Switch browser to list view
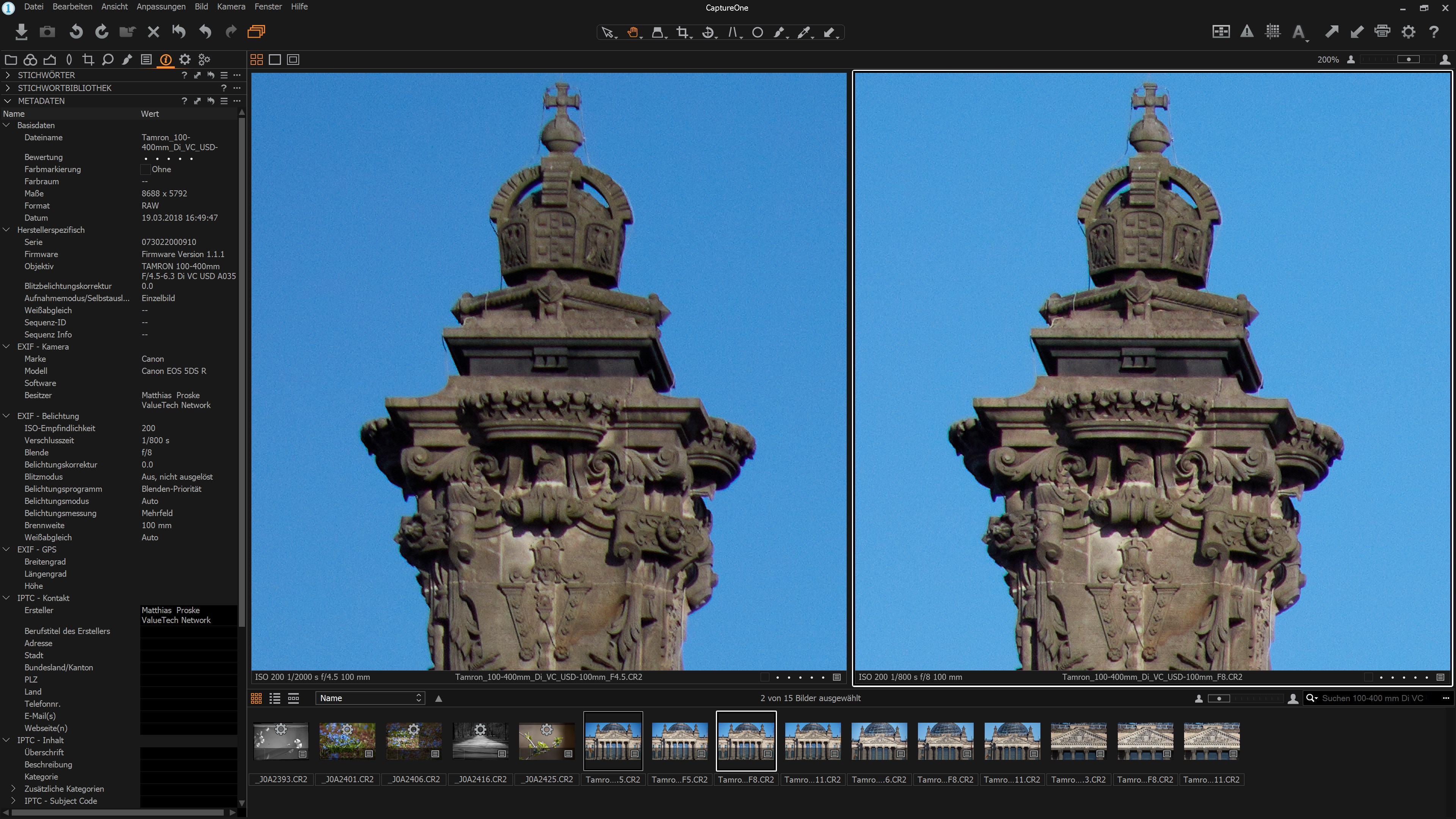This screenshot has height=819, width=1456. click(275, 698)
